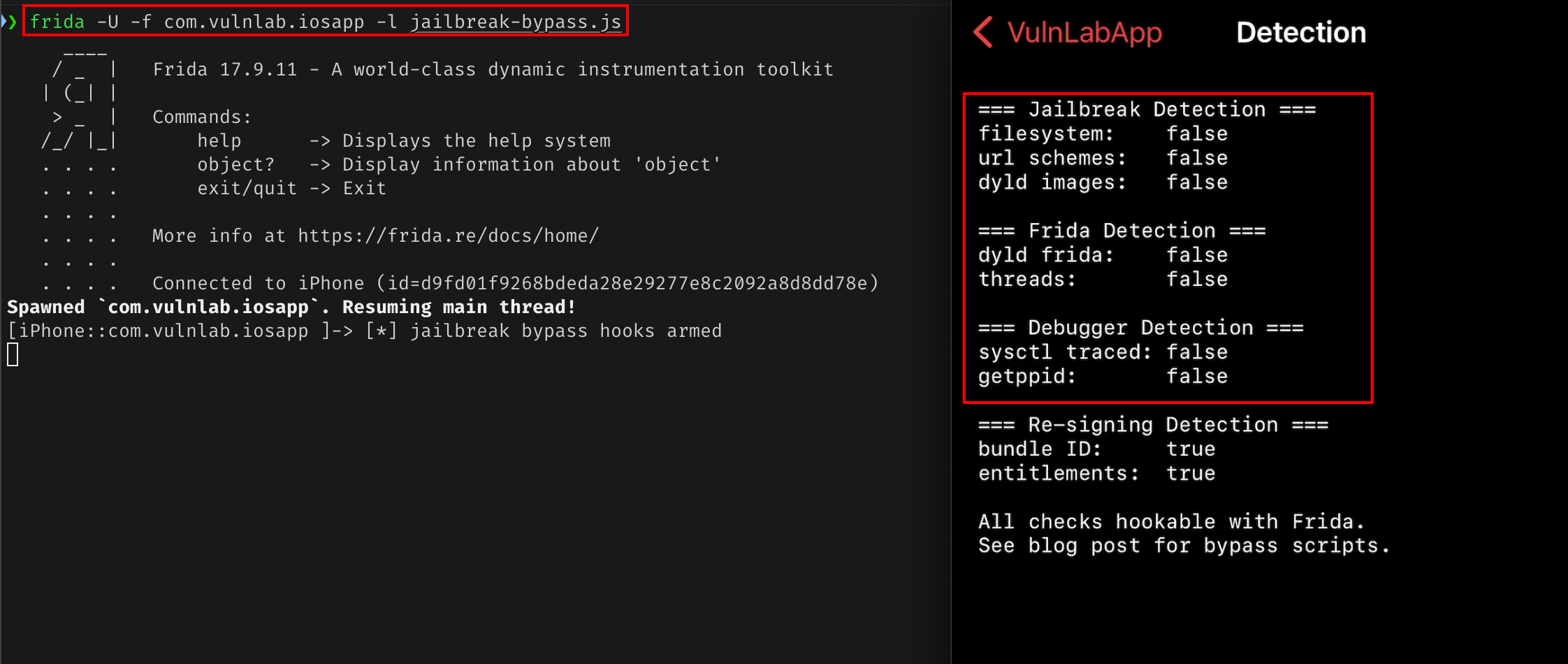Viewport: 1568px width, 664px height.
Task: Select the 'frida' command word
Action: [x=57, y=22]
